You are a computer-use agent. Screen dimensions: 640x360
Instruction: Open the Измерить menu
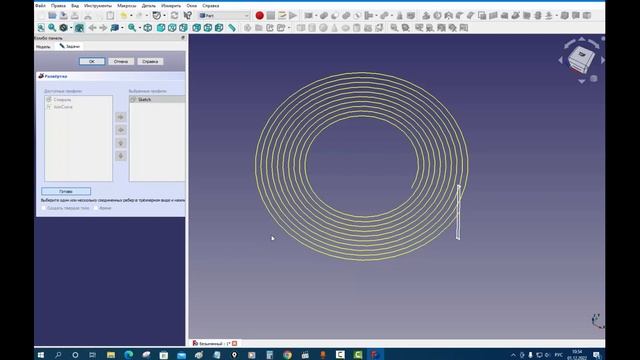[x=171, y=6]
